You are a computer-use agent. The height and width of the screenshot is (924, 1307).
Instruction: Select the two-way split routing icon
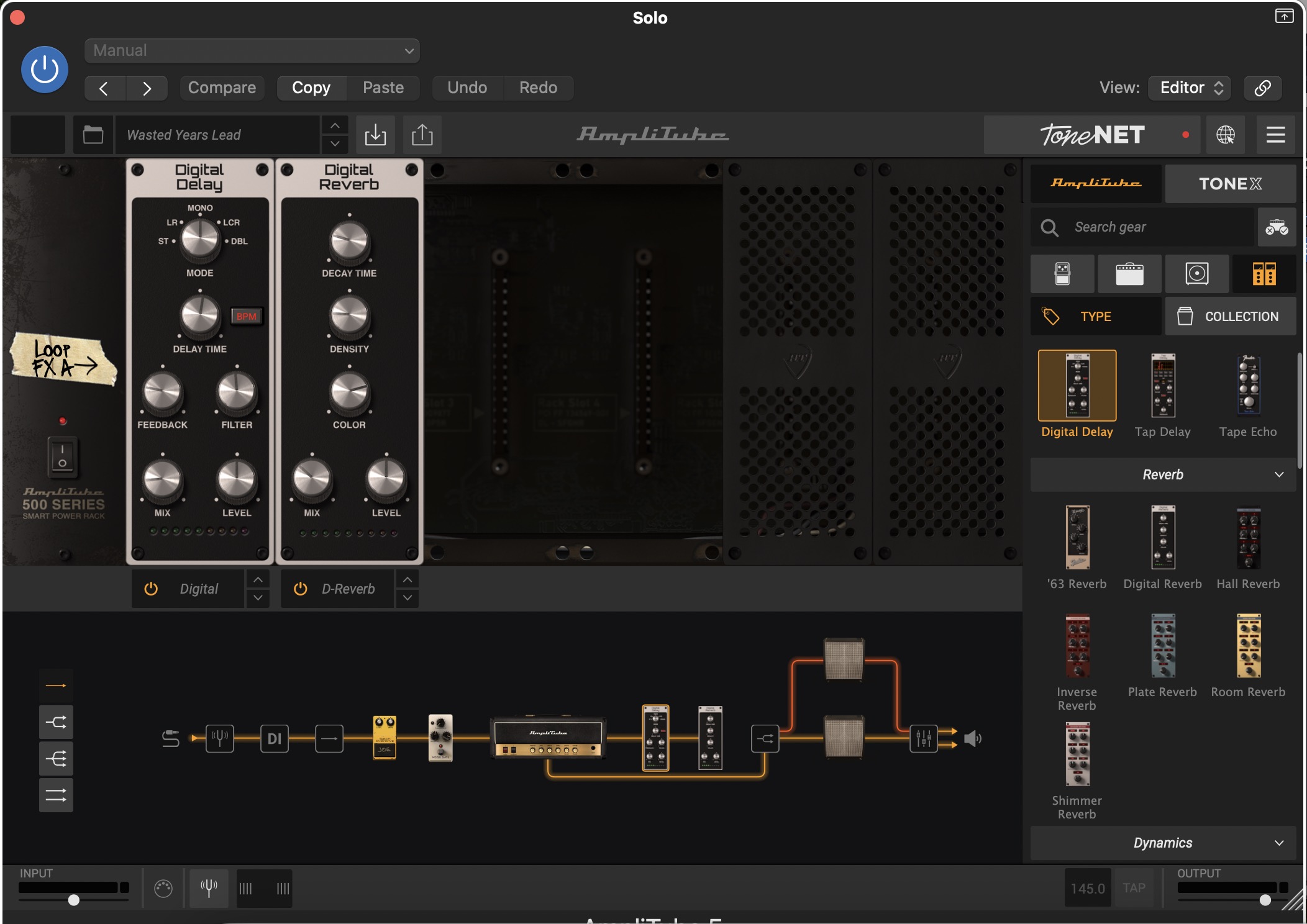(56, 722)
